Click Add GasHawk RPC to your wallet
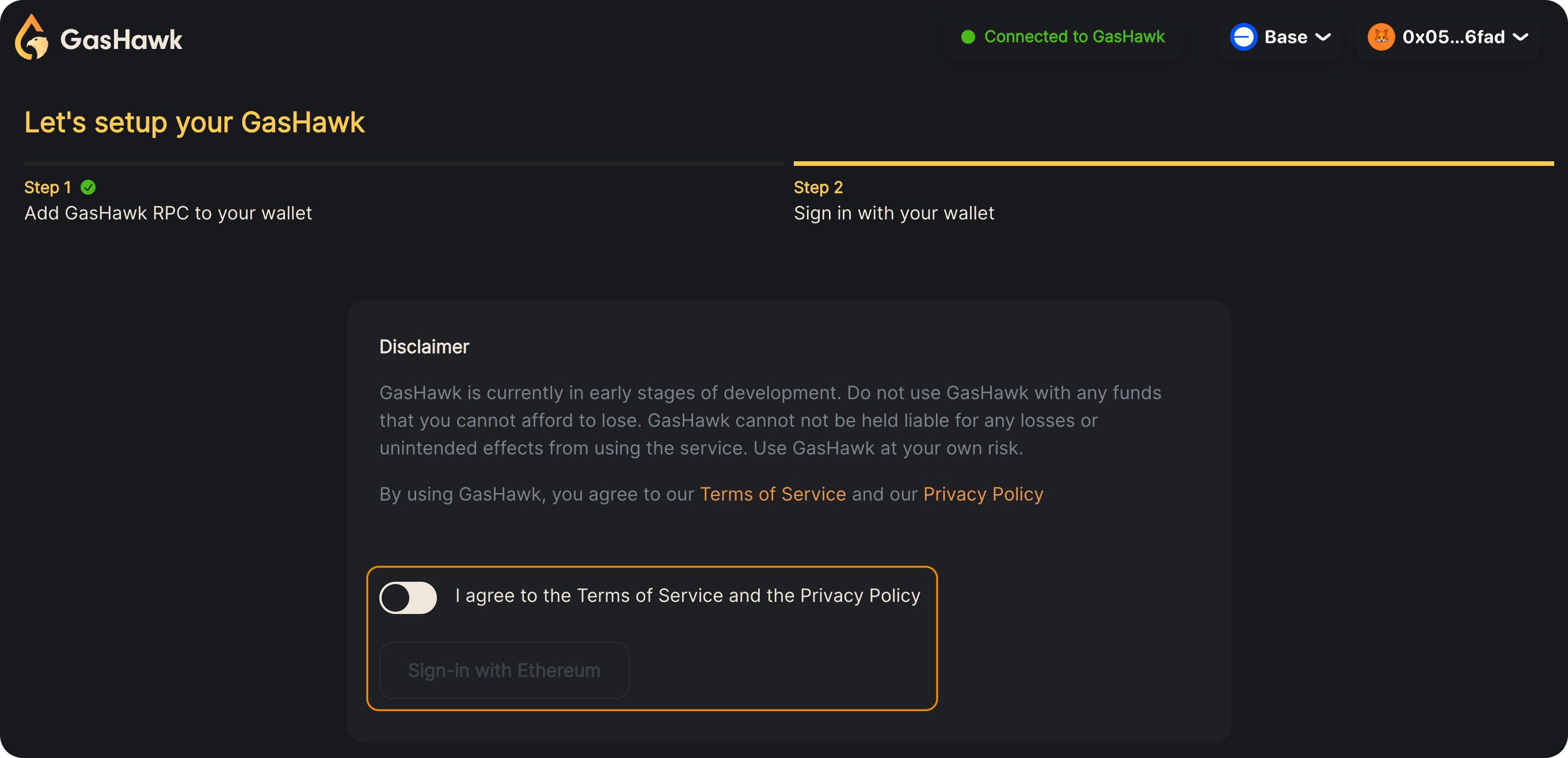Image resolution: width=1568 pixels, height=758 pixels. (x=168, y=213)
